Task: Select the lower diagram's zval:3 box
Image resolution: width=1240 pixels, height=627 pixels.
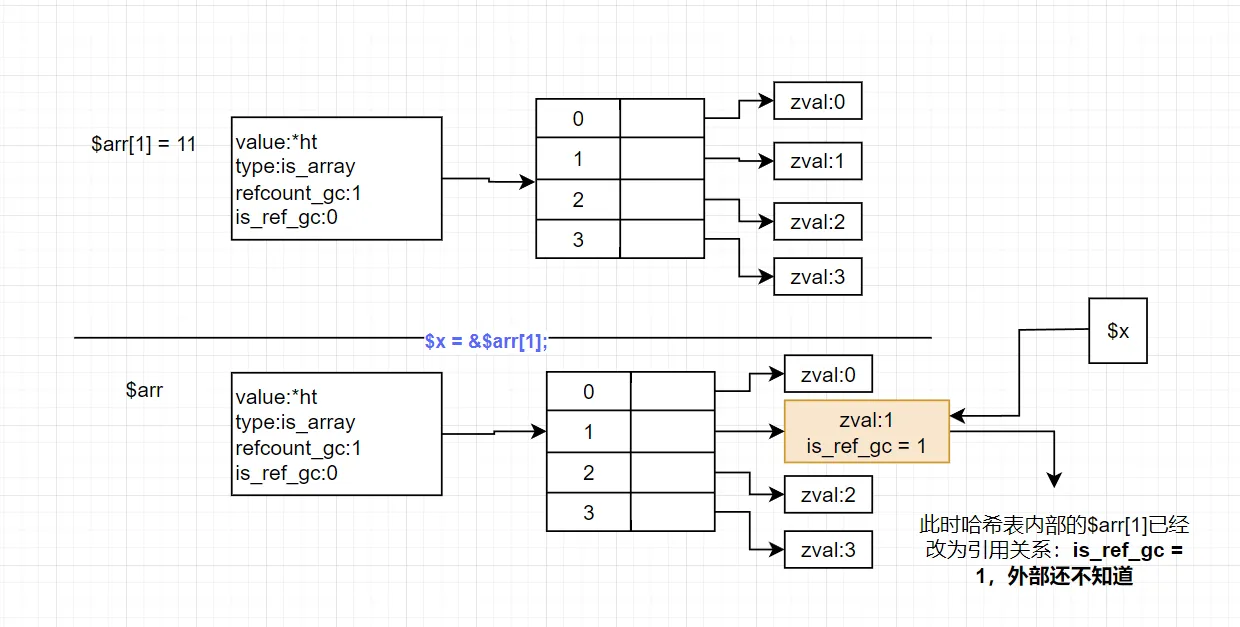Action: tap(828, 549)
